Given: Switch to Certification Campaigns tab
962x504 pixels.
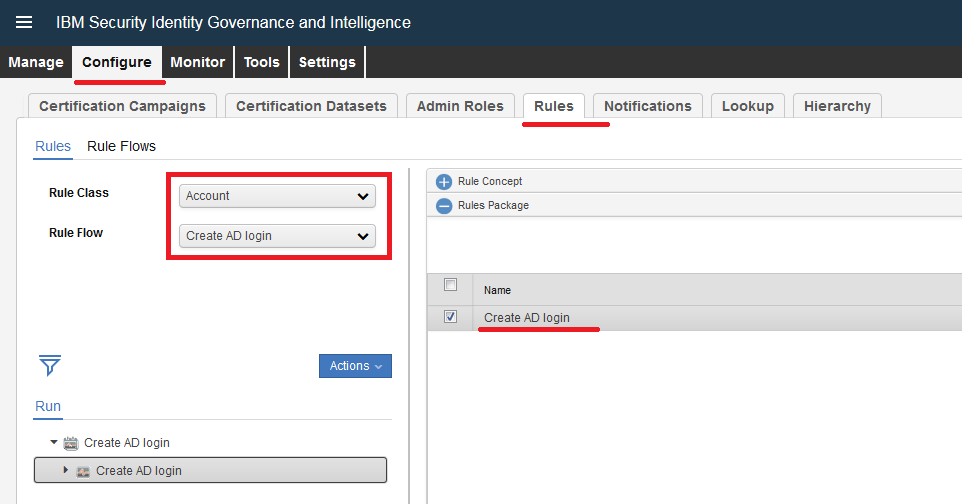Looking at the screenshot, I should pyautogui.click(x=122, y=106).
